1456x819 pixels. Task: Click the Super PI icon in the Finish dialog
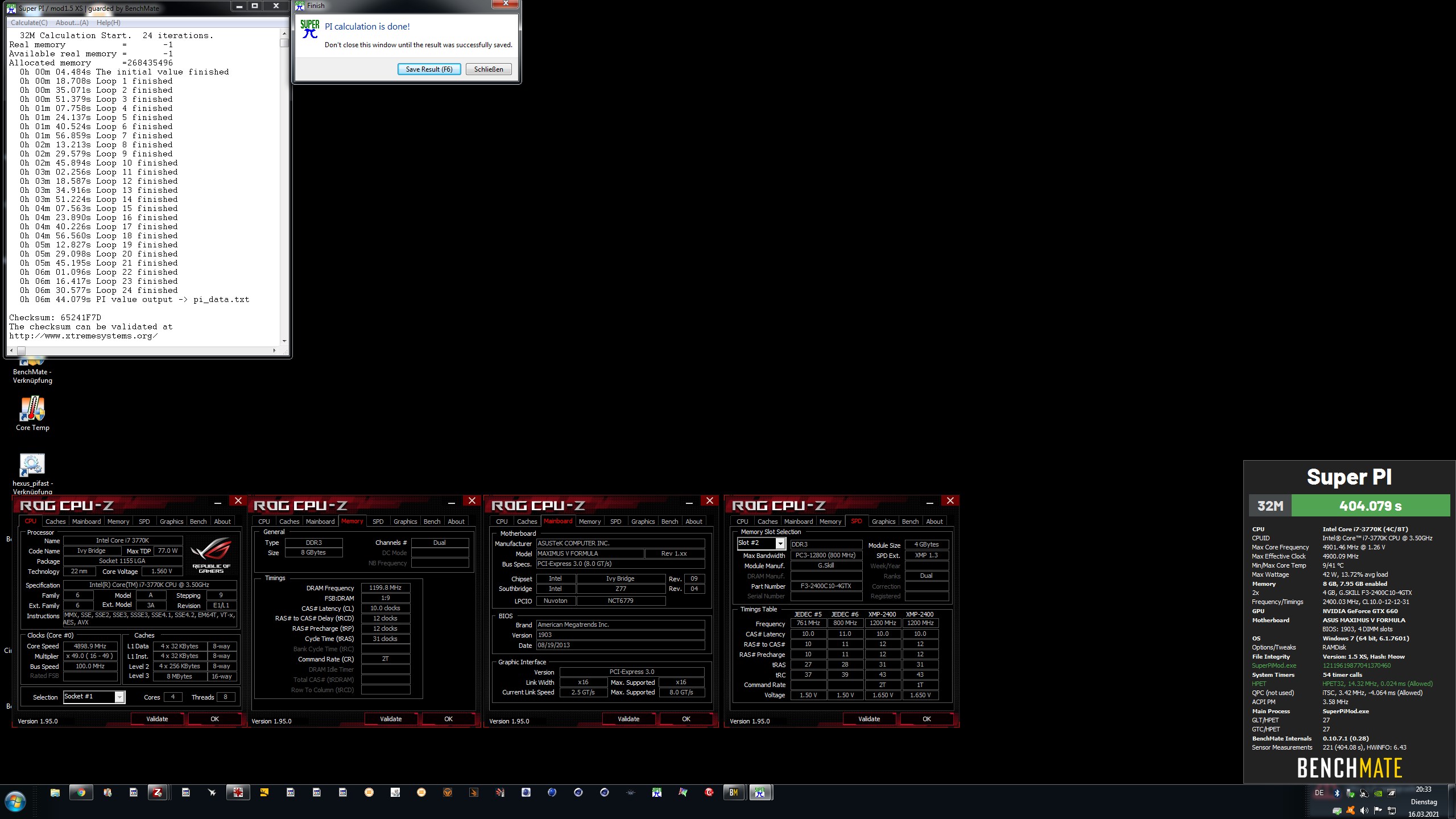coord(310,29)
